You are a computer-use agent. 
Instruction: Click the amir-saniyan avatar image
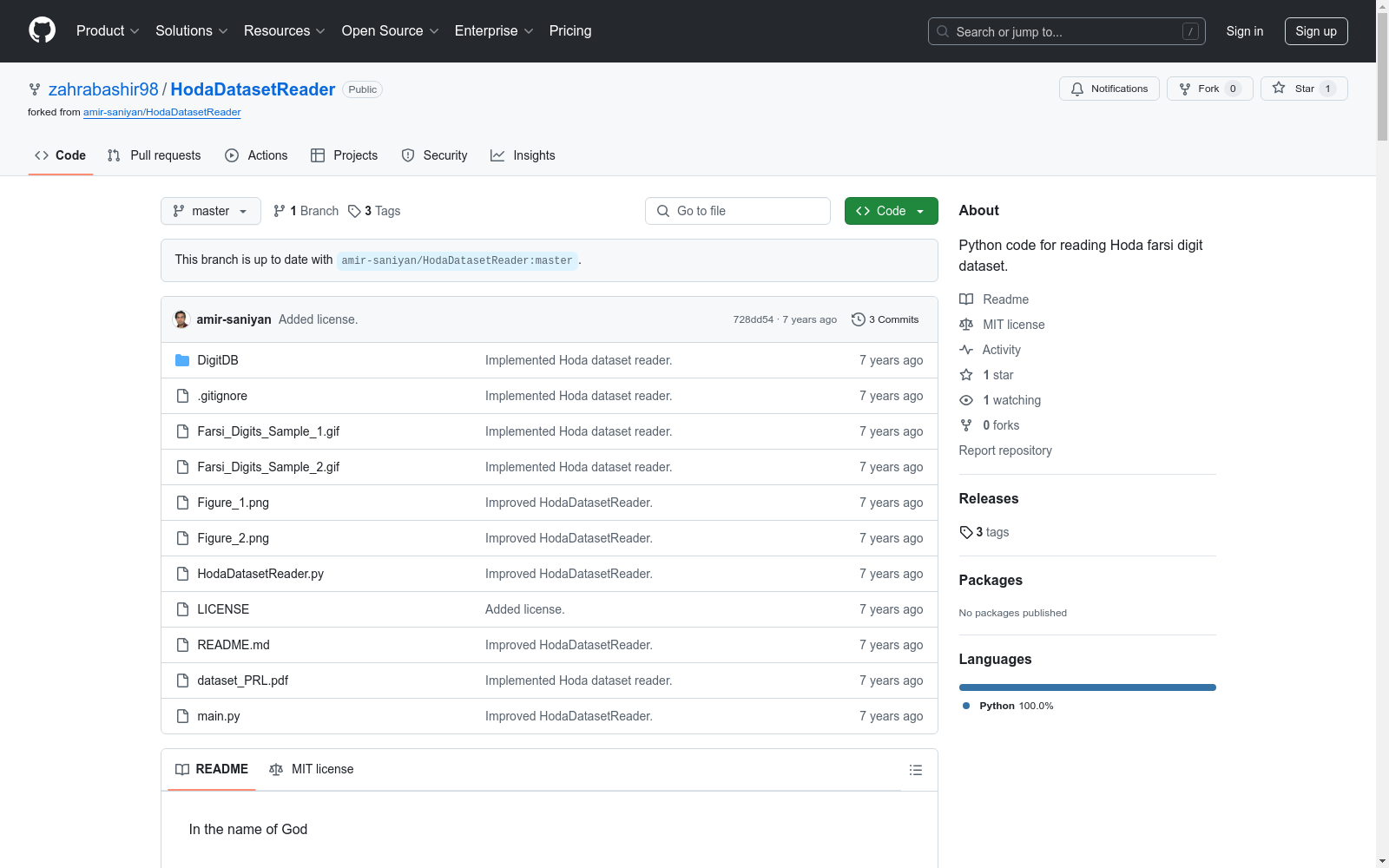coord(181,319)
